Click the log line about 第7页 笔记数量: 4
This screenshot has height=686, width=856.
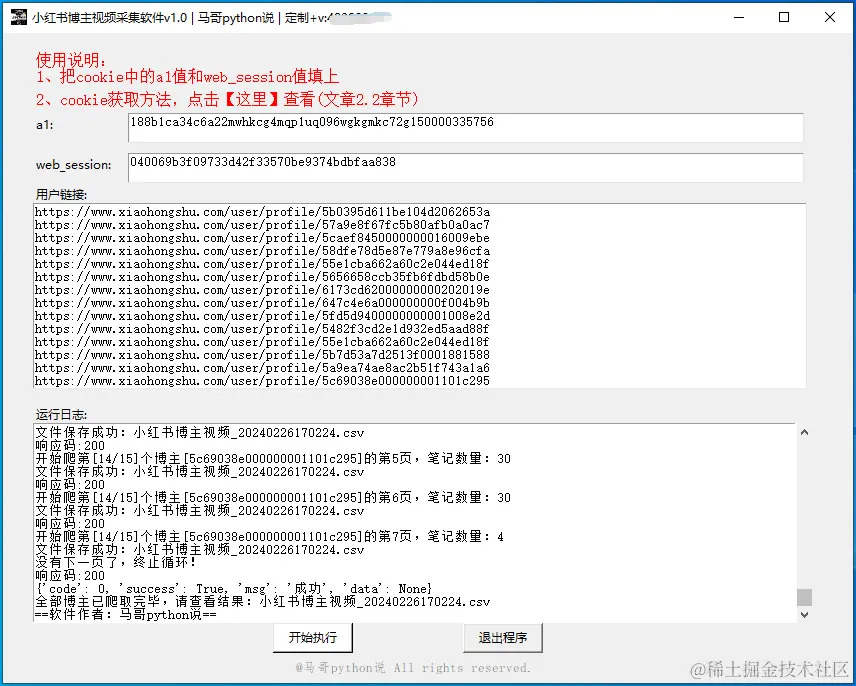pos(270,536)
